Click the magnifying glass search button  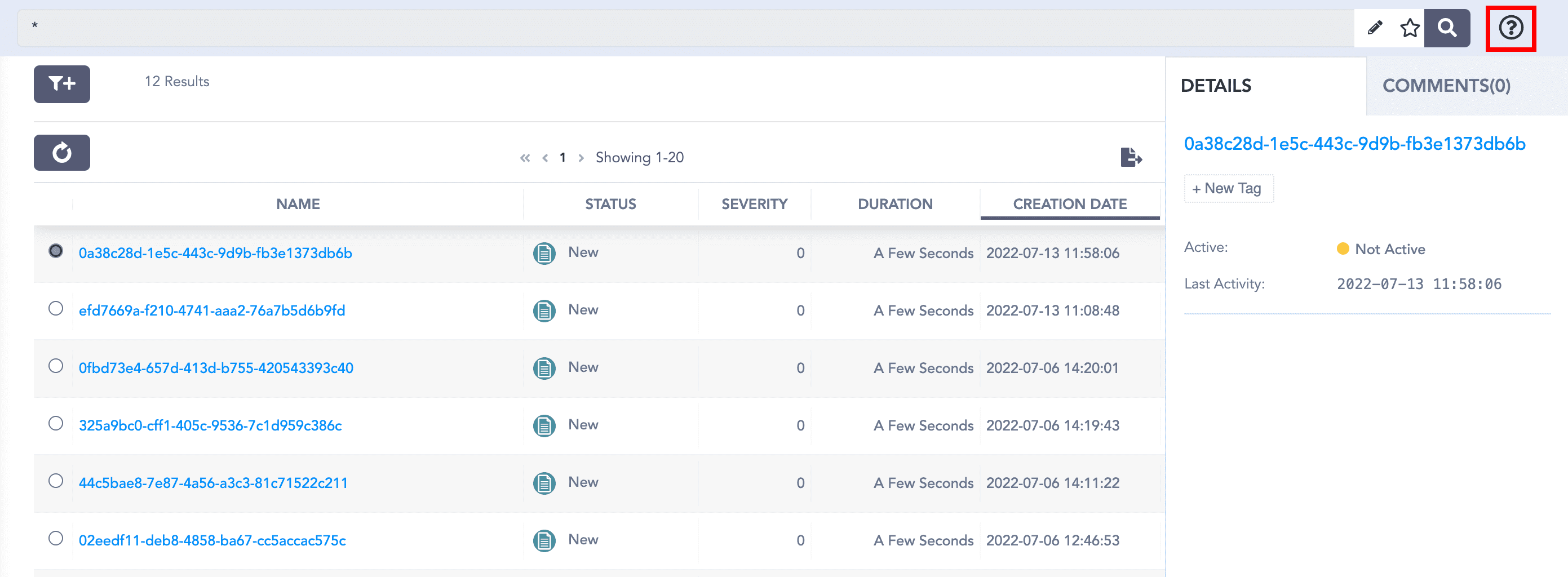point(1447,28)
